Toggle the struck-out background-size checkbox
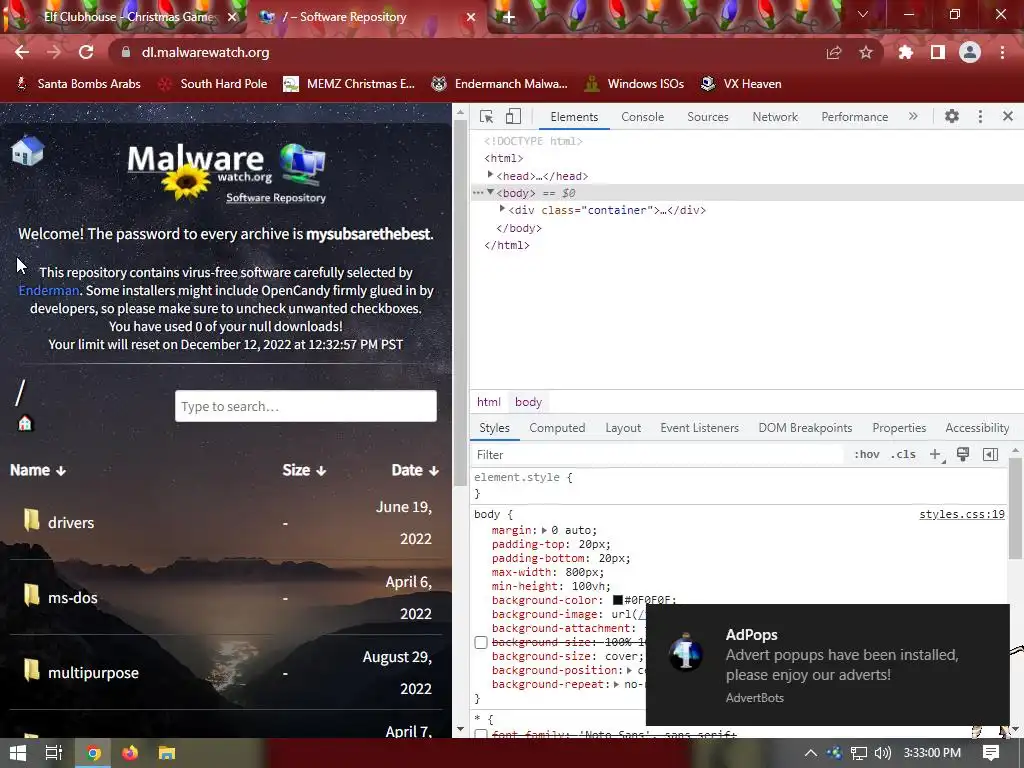The image size is (1024, 768). click(x=481, y=643)
